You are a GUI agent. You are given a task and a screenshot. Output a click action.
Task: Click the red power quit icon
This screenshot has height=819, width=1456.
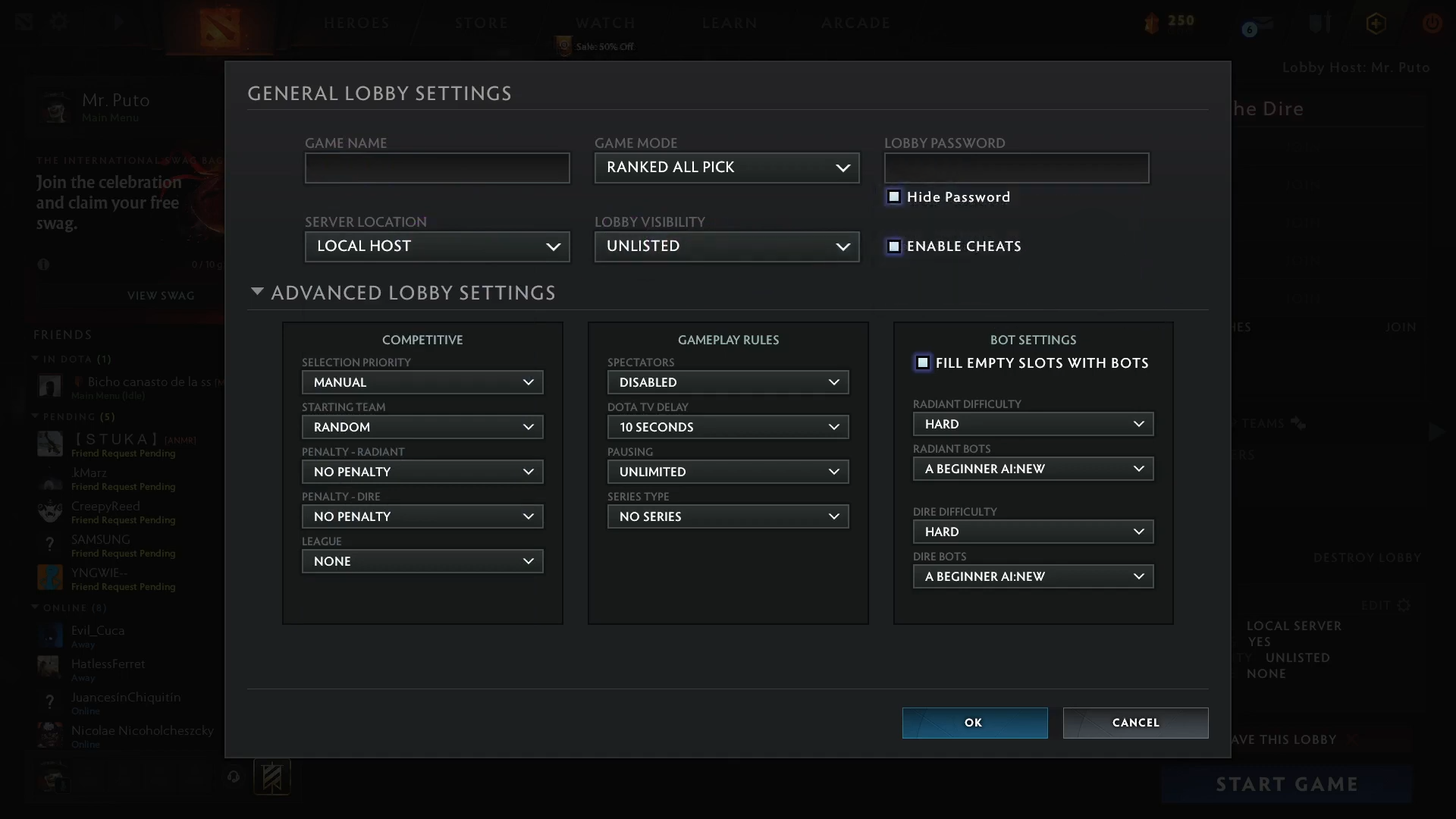point(1432,23)
